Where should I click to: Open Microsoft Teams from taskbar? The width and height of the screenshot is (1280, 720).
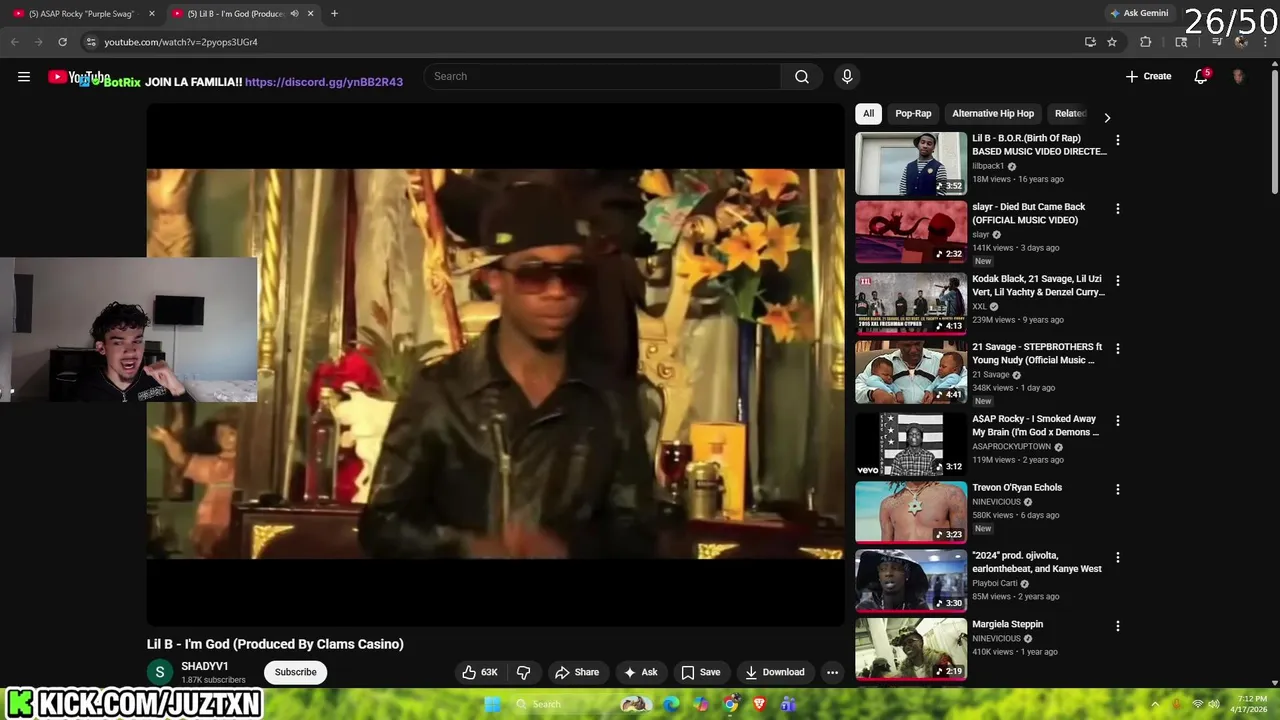tap(788, 704)
